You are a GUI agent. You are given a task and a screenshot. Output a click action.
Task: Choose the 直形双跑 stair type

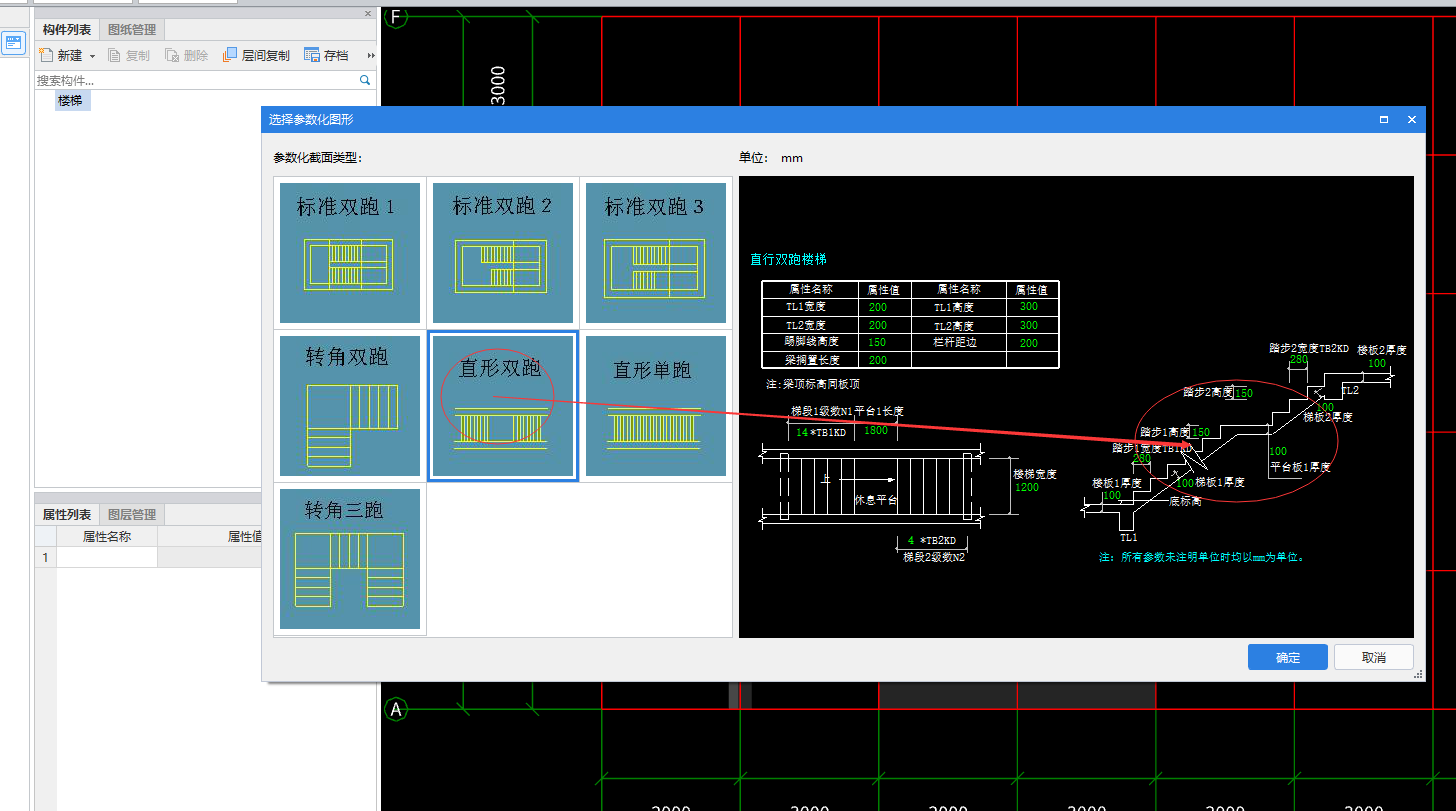[x=503, y=406]
